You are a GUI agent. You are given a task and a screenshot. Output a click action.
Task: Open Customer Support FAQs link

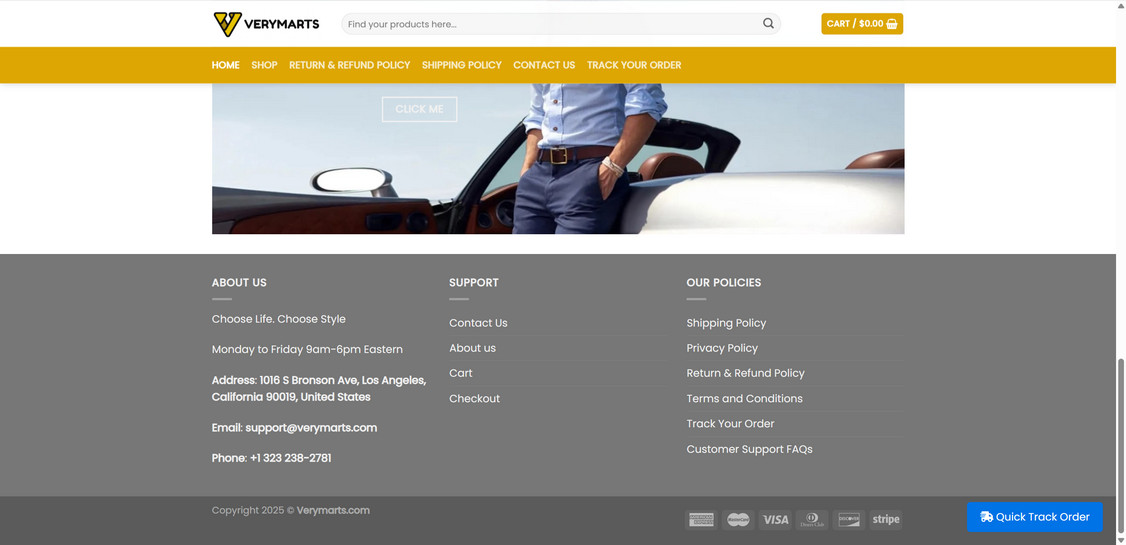[x=750, y=449]
